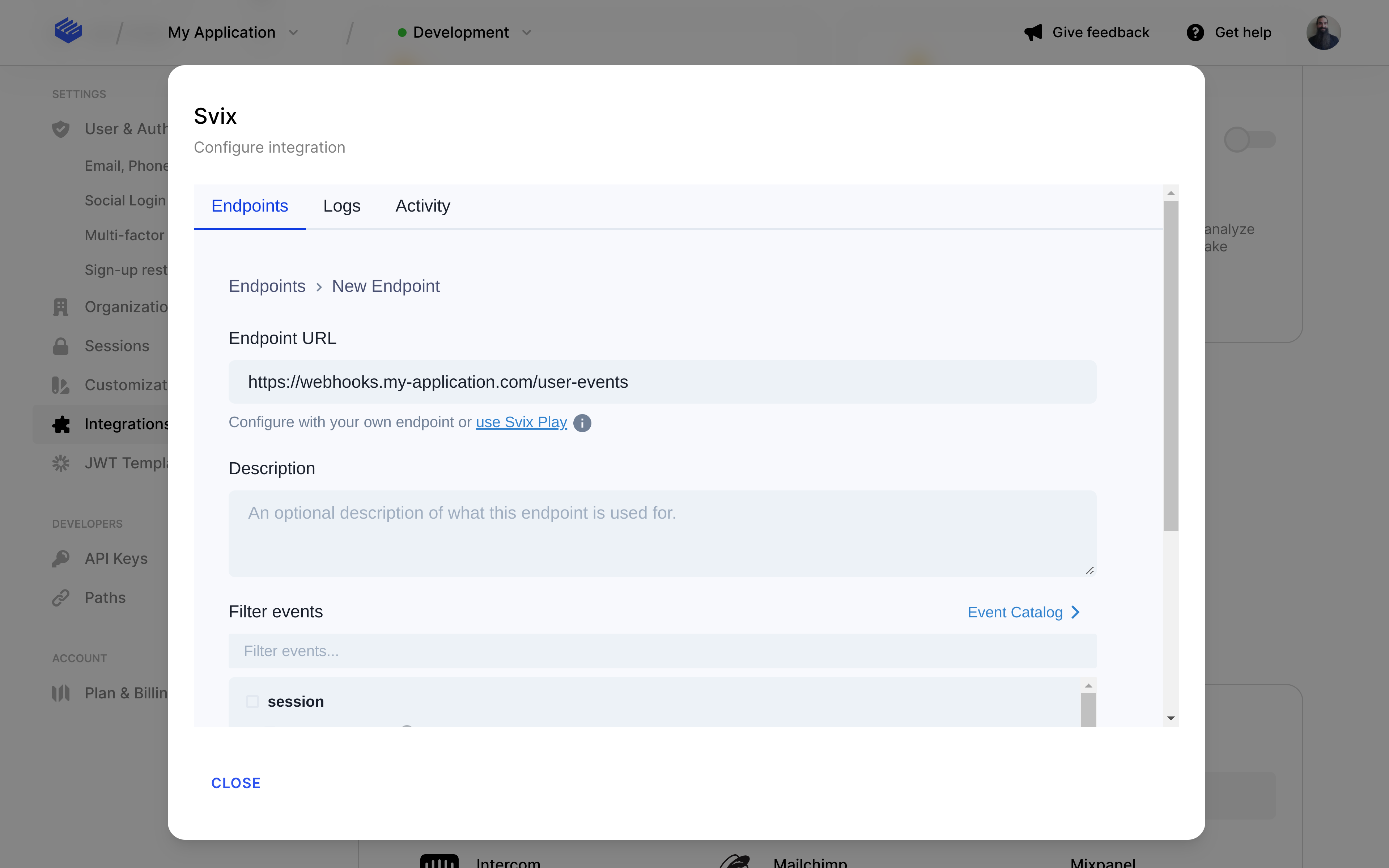Switch to the Activity tab
Screen dimensions: 1389x868
[x=422, y=206]
